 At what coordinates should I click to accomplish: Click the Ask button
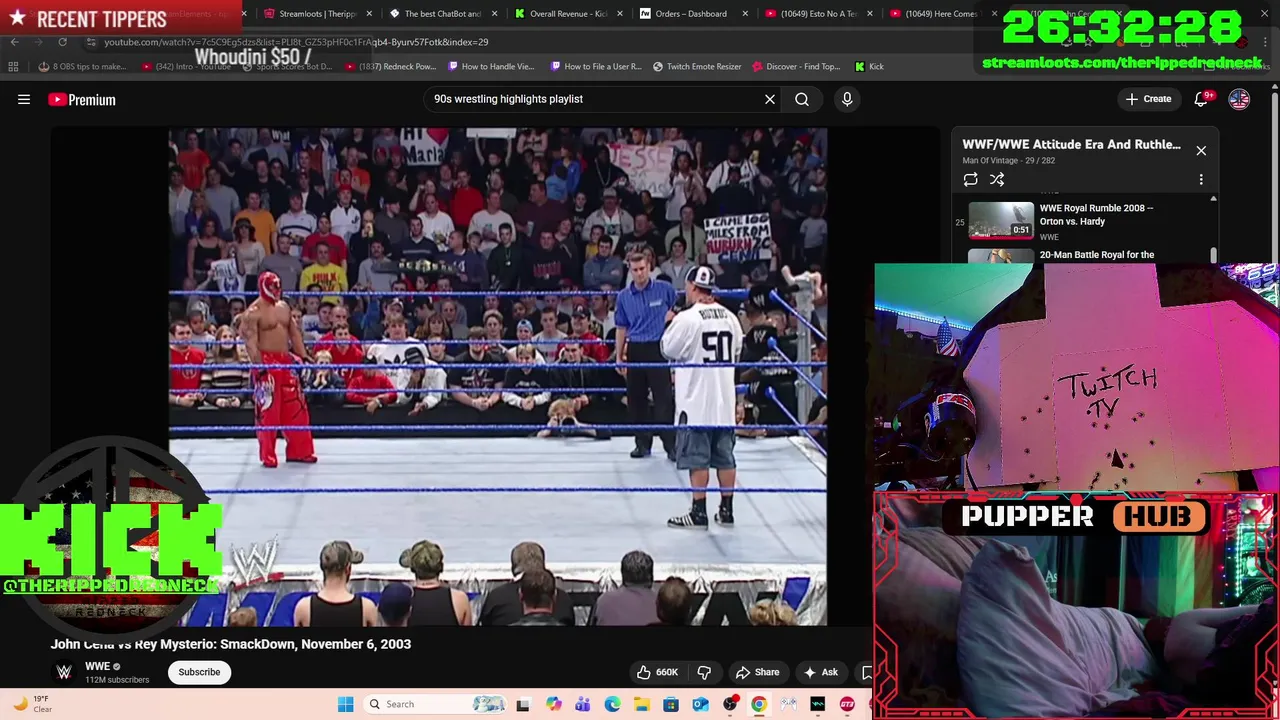pyautogui.click(x=821, y=672)
